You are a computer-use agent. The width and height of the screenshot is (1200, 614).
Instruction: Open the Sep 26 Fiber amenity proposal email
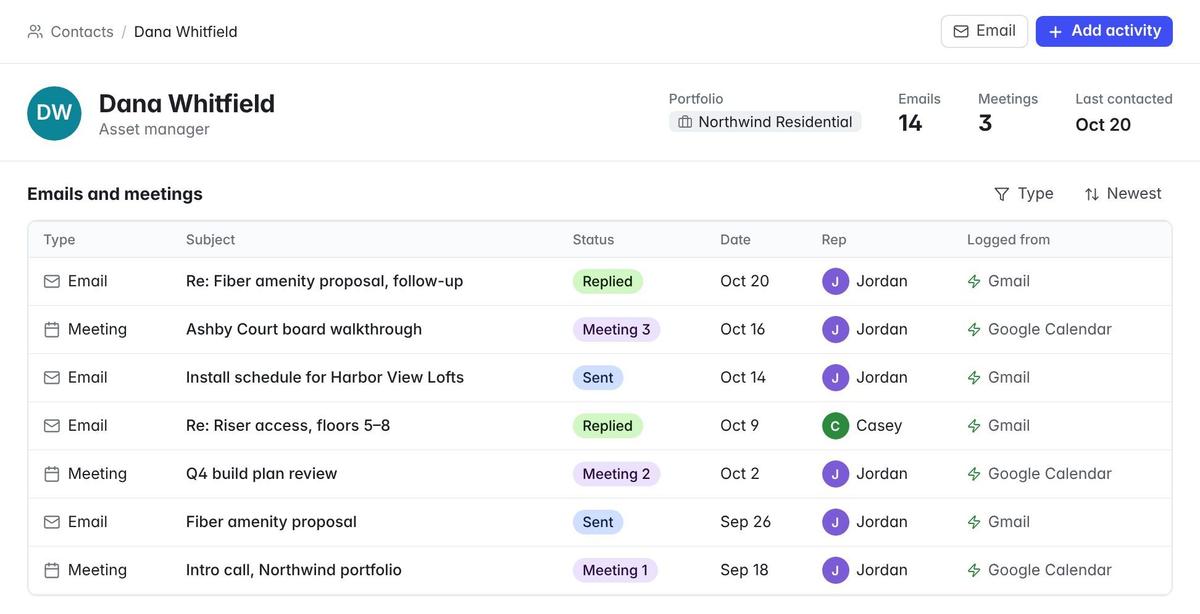pos(271,522)
